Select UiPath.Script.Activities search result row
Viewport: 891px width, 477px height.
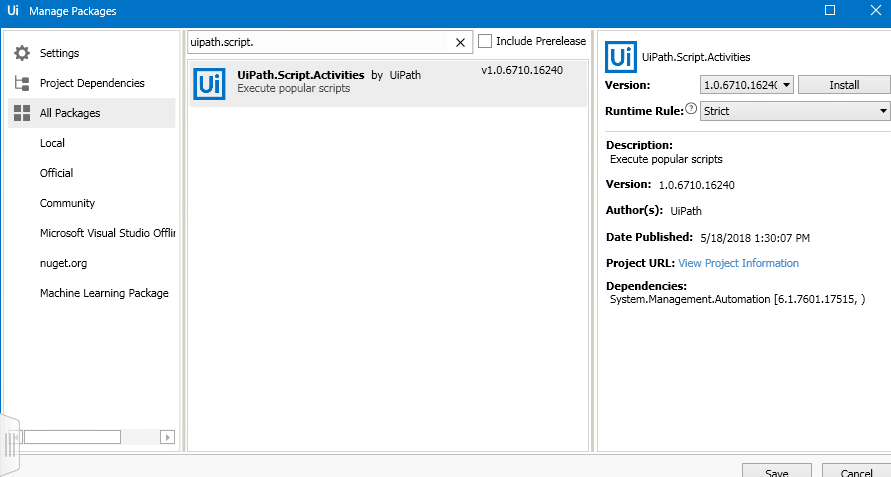388,84
